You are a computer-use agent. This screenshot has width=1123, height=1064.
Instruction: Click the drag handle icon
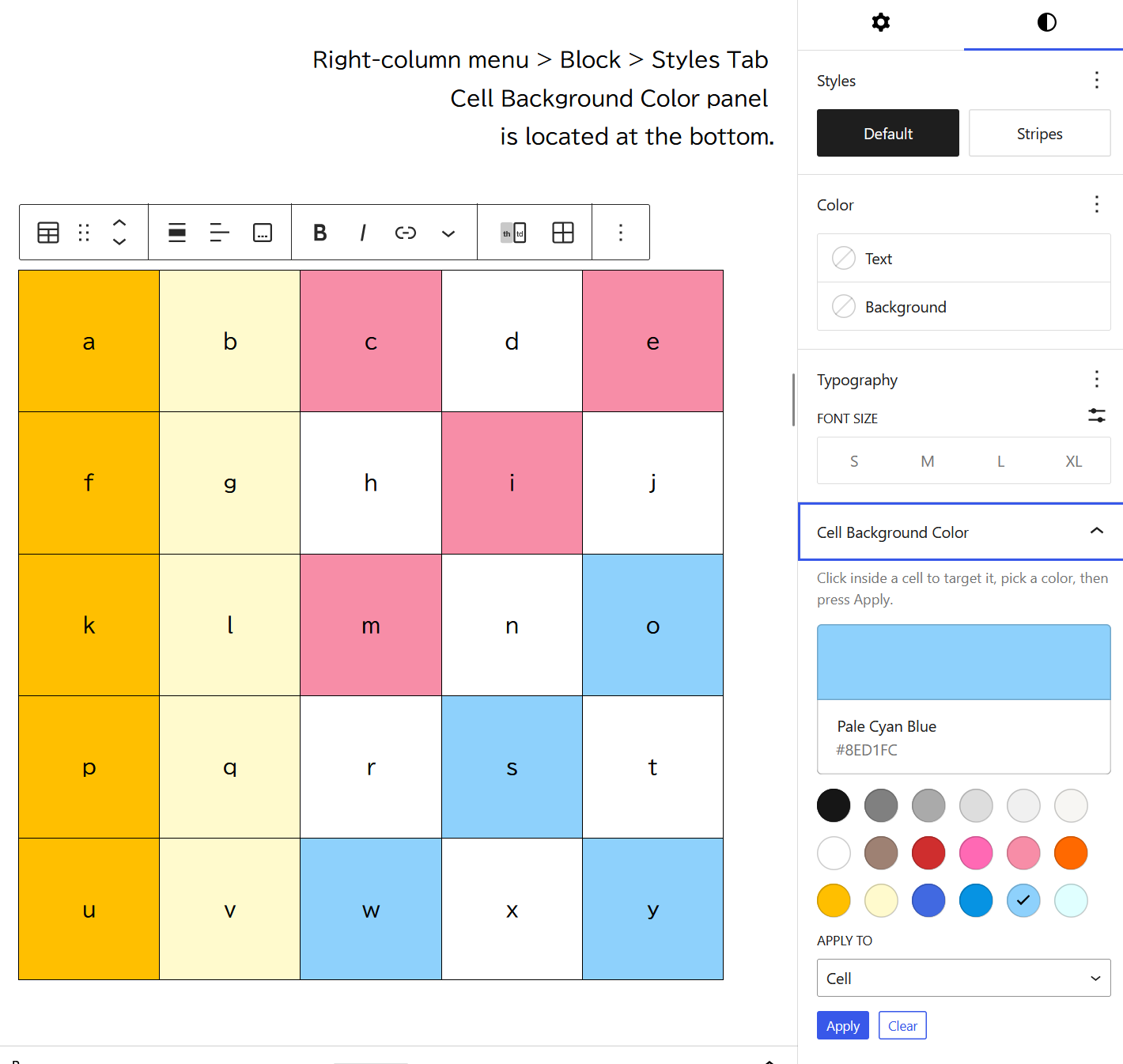tap(84, 233)
